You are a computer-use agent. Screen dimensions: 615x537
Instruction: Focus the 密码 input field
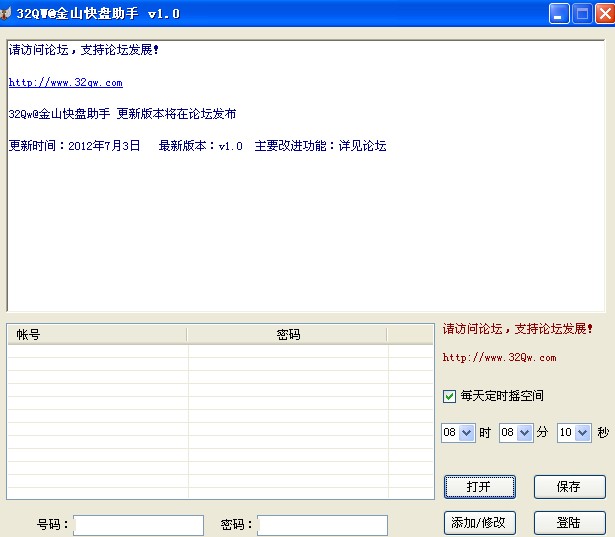[x=322, y=525]
